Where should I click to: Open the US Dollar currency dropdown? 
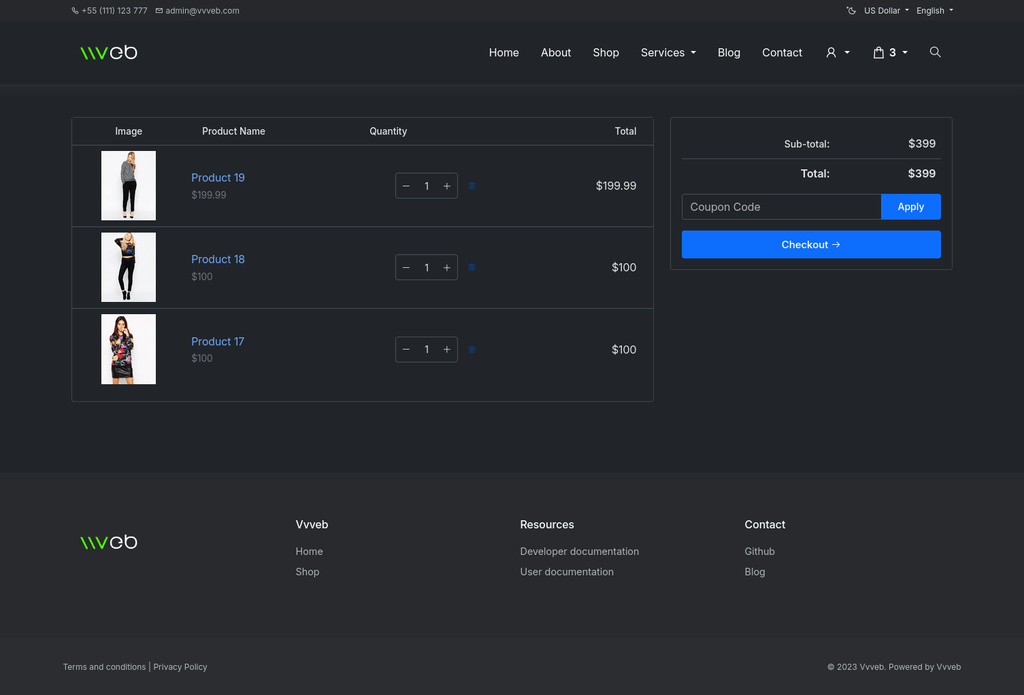[886, 10]
